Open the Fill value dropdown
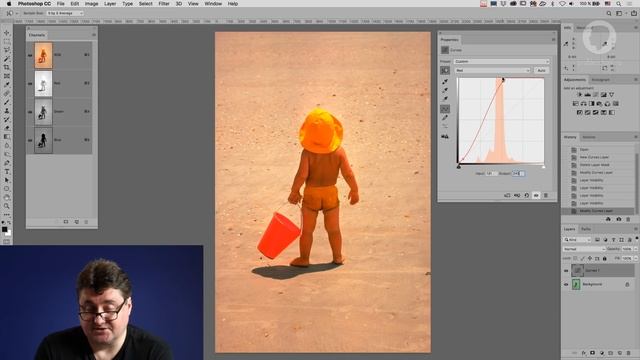 (x=636, y=258)
